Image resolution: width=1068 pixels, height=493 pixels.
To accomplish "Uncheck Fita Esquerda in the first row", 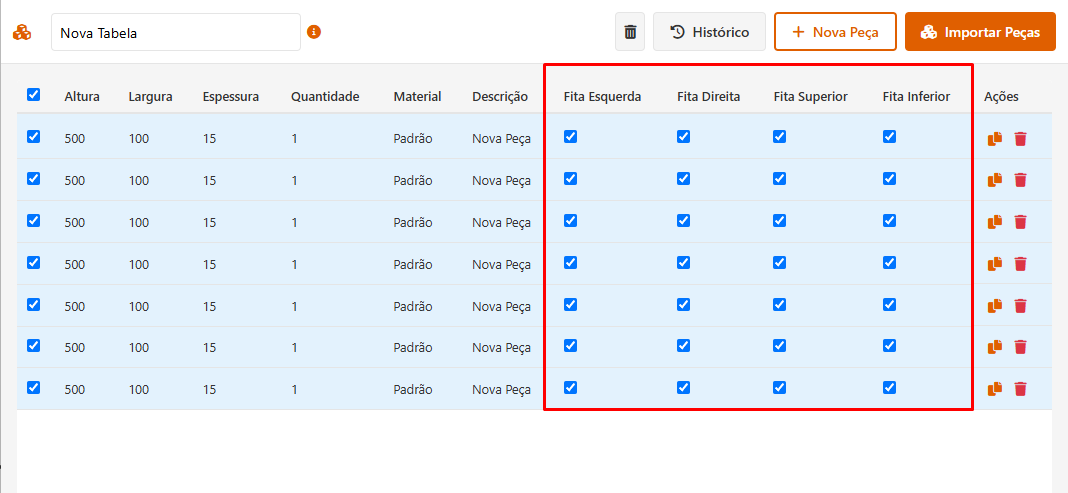I will [x=571, y=137].
